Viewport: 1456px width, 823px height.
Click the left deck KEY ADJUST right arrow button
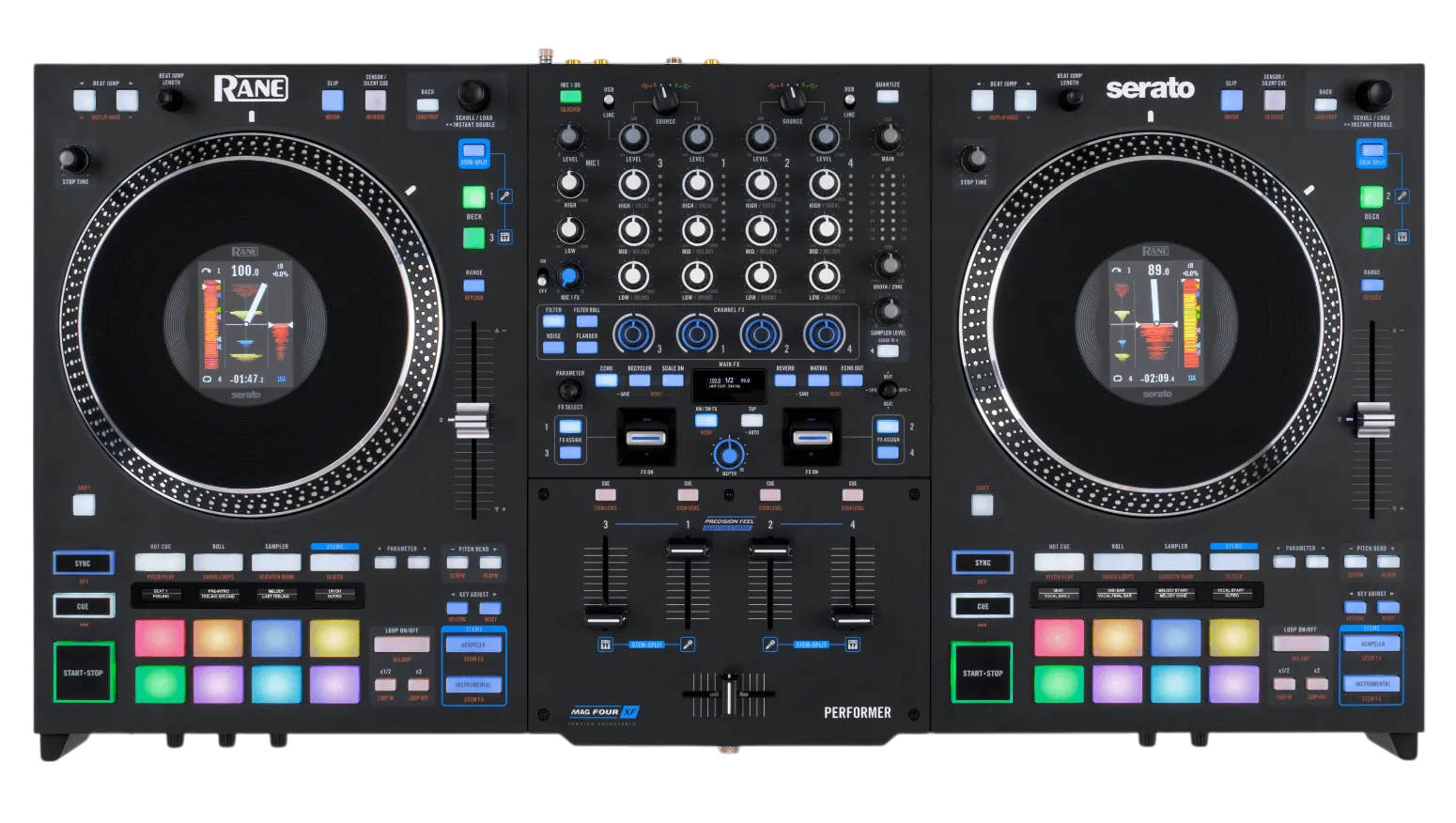(490, 608)
